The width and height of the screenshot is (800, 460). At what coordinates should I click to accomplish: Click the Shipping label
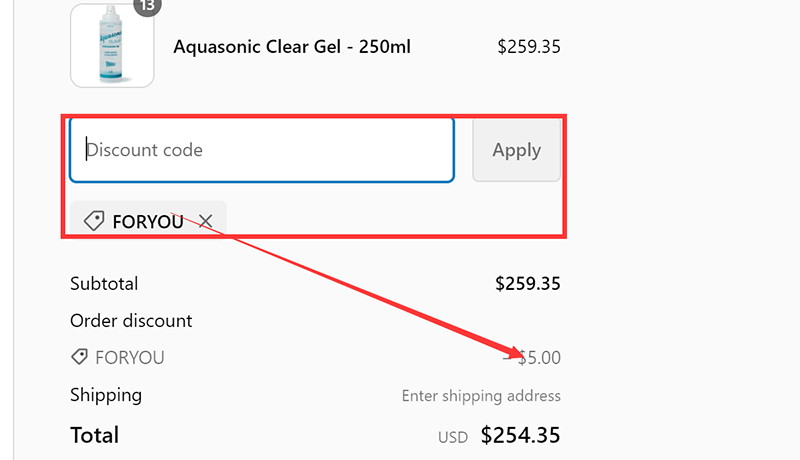106,395
